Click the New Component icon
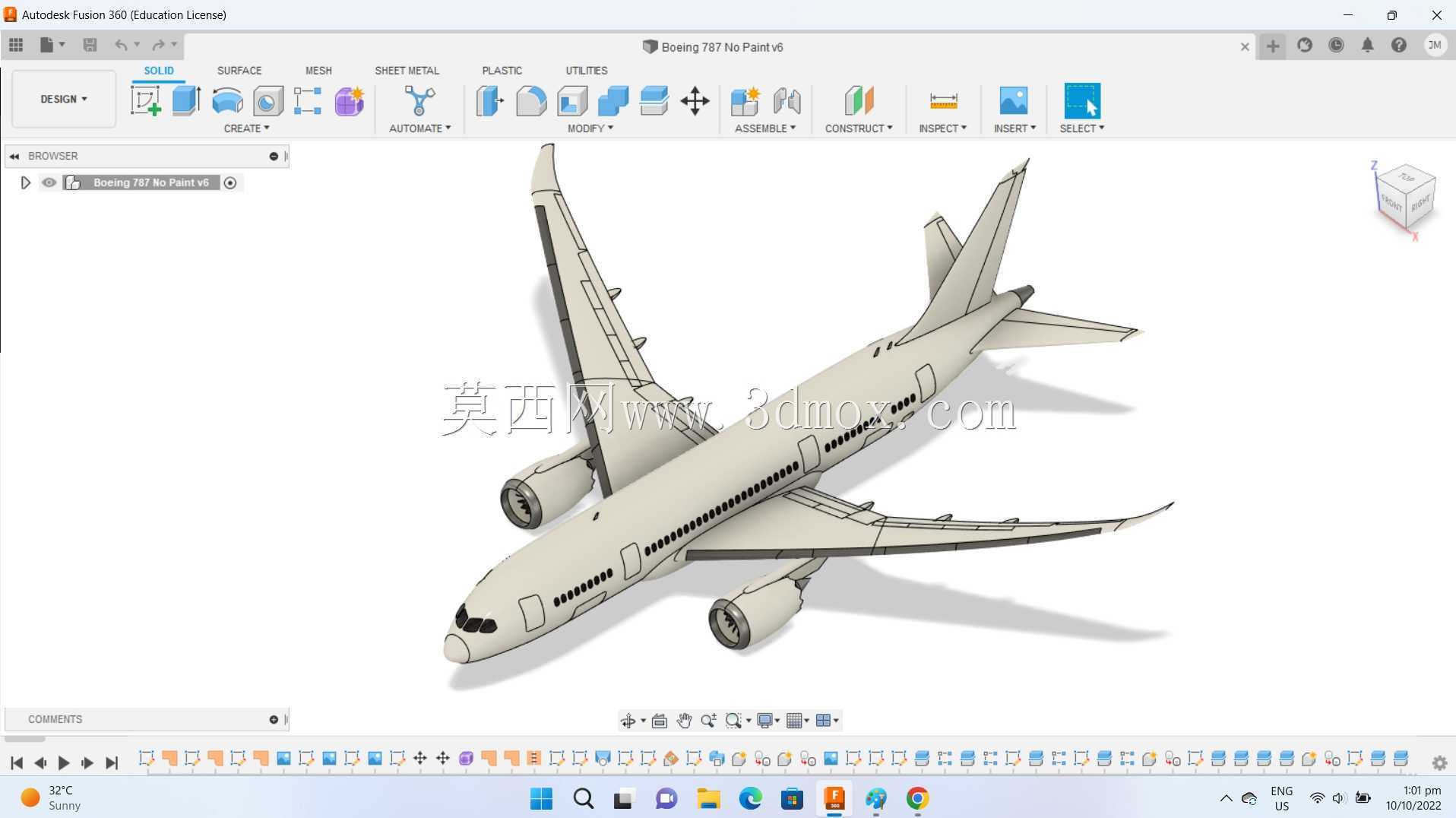 click(x=745, y=100)
